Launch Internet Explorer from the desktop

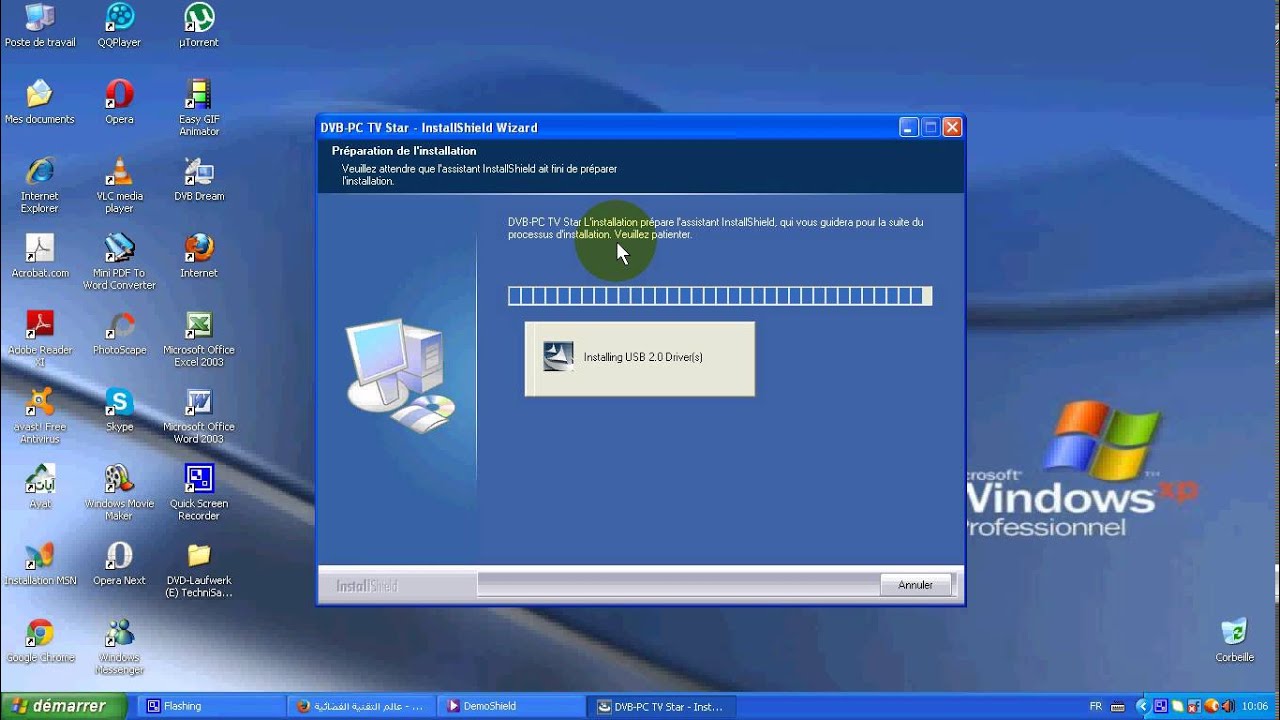coord(39,186)
